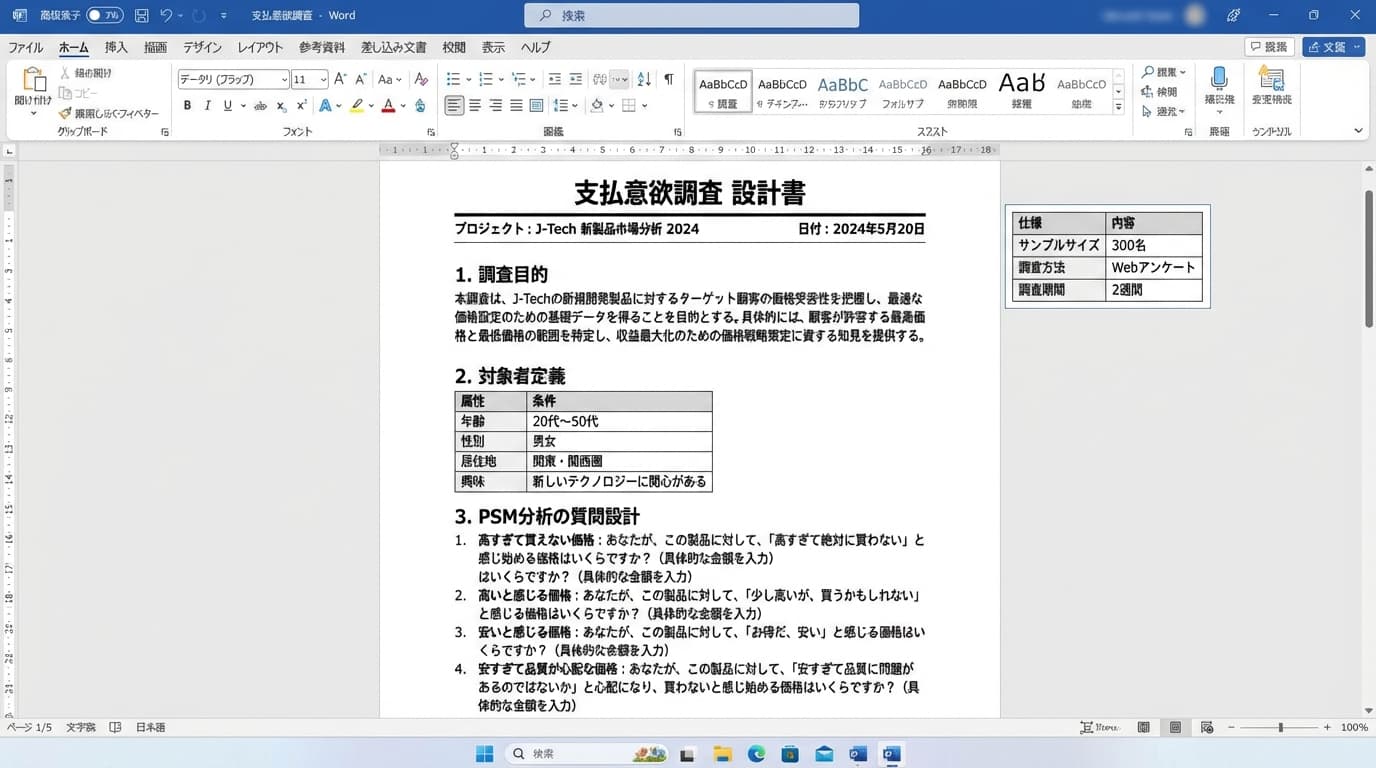Apply italic formatting
This screenshot has width=1376, height=768.
coord(207,105)
